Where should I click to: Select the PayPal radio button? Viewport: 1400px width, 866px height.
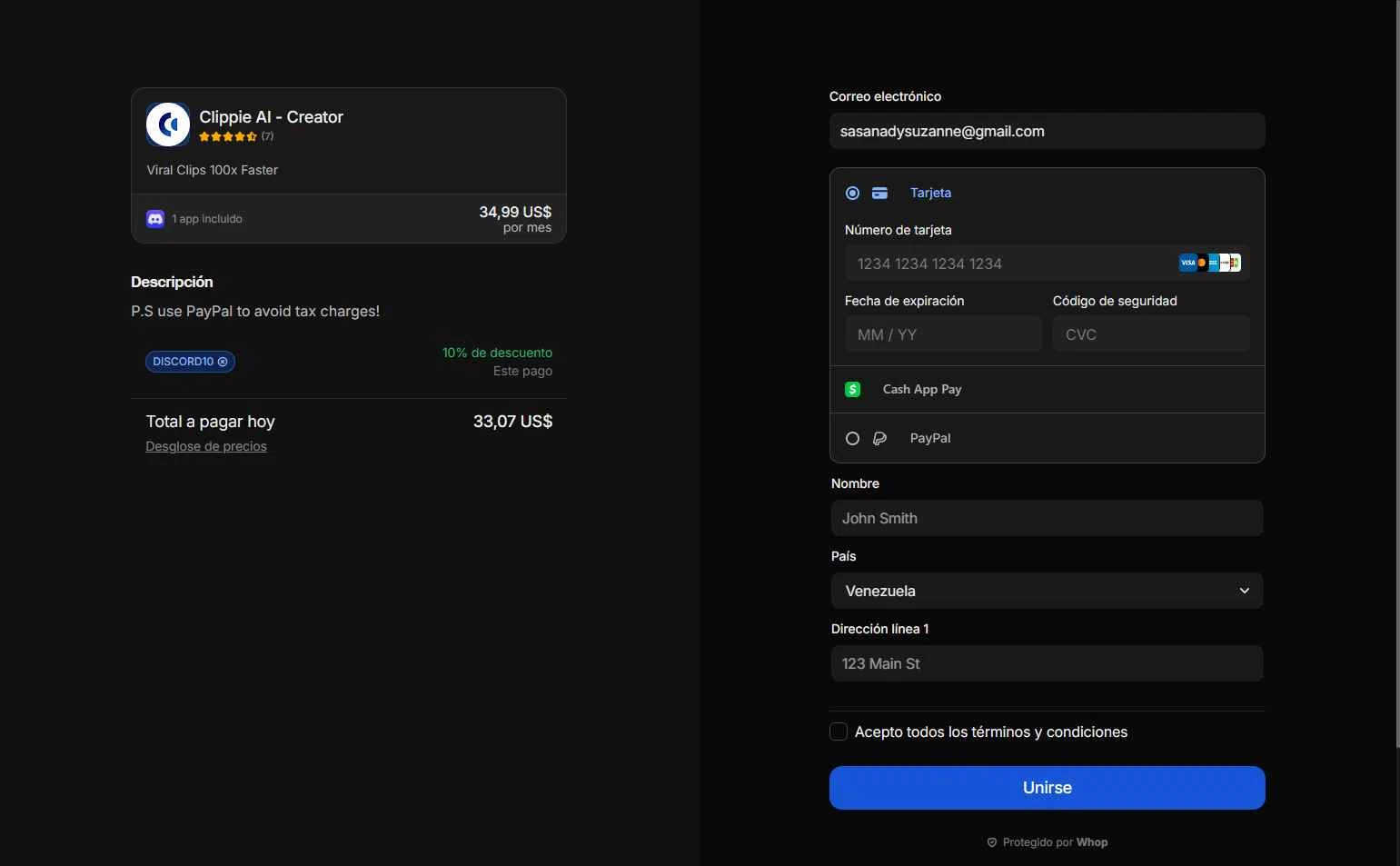(852, 438)
